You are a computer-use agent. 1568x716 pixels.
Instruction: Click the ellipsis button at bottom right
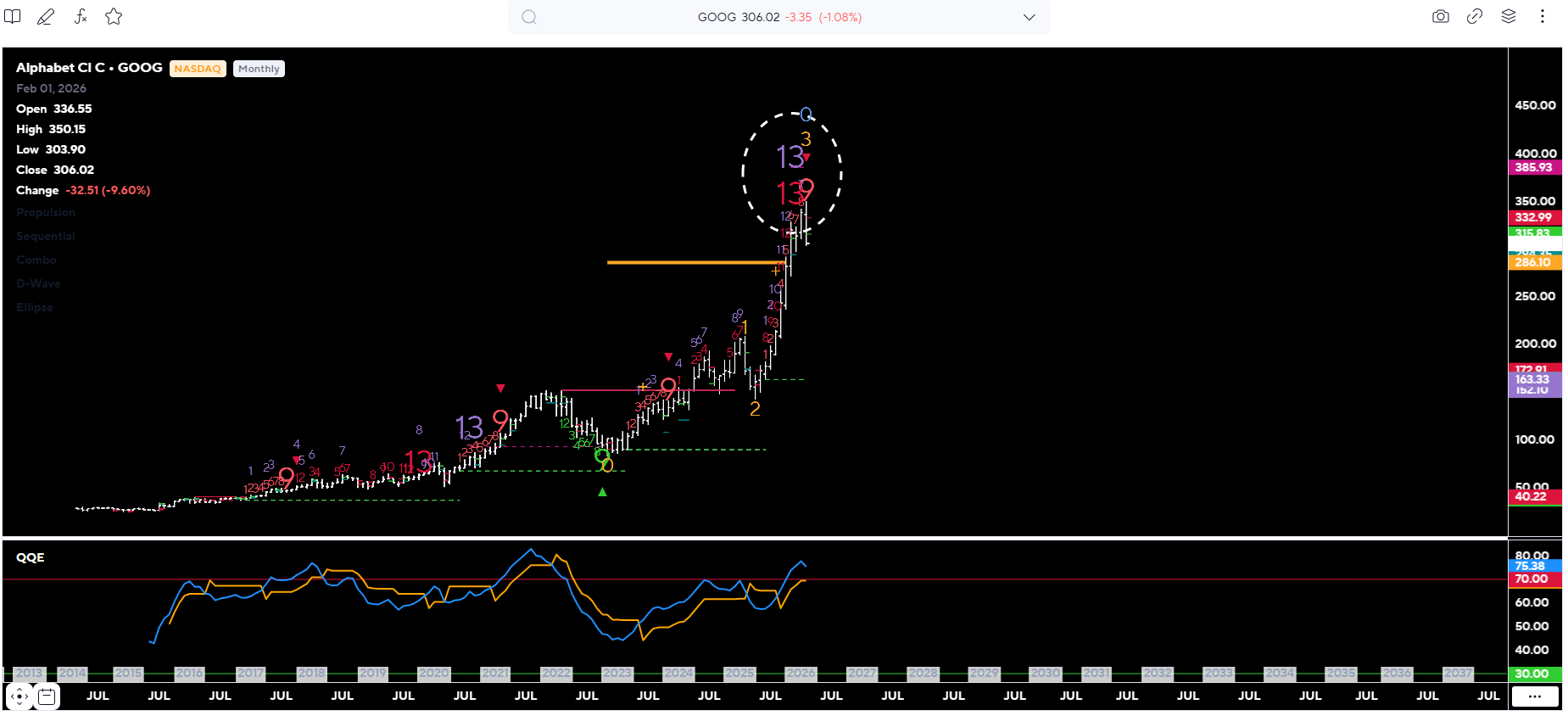pos(1534,696)
